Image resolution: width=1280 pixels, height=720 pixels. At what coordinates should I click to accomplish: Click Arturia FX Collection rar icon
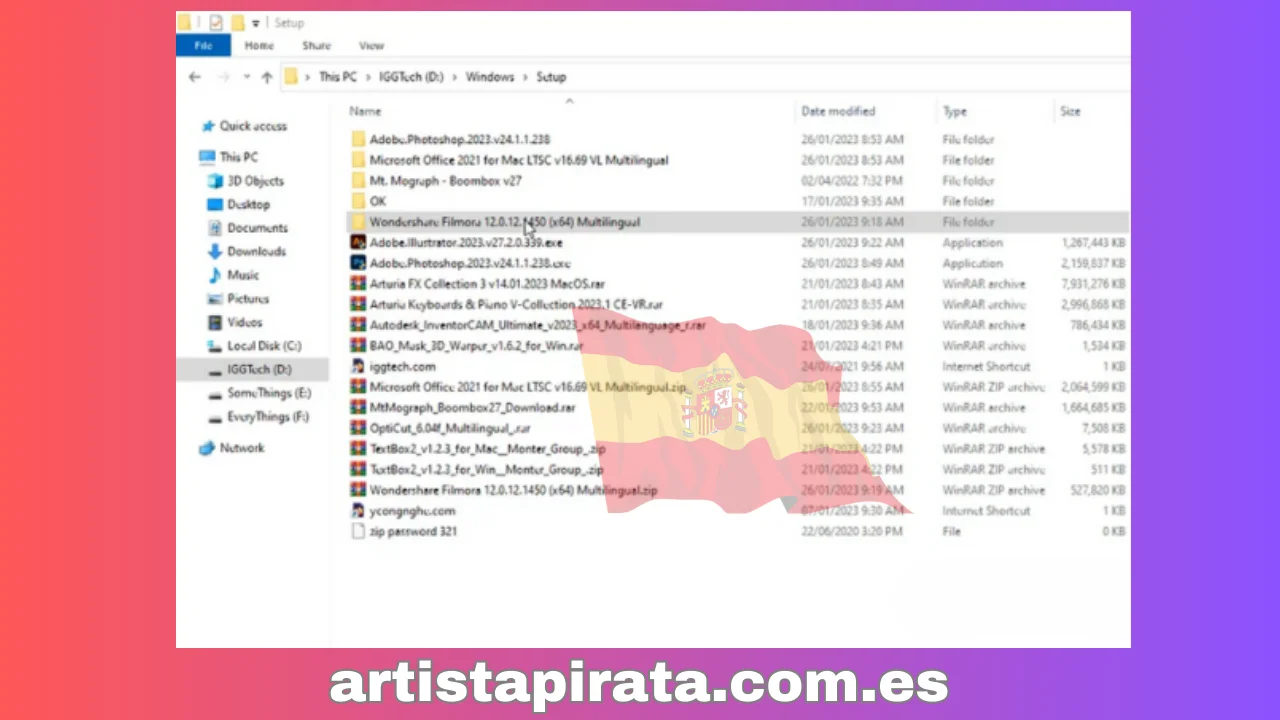click(358, 284)
